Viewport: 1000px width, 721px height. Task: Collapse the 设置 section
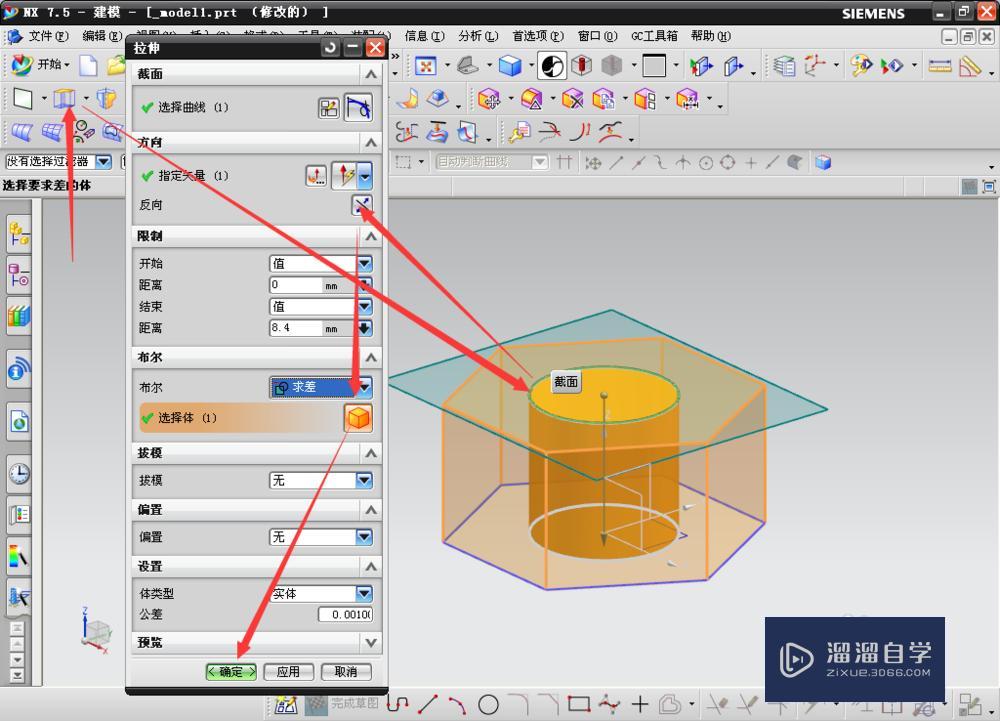coord(371,567)
